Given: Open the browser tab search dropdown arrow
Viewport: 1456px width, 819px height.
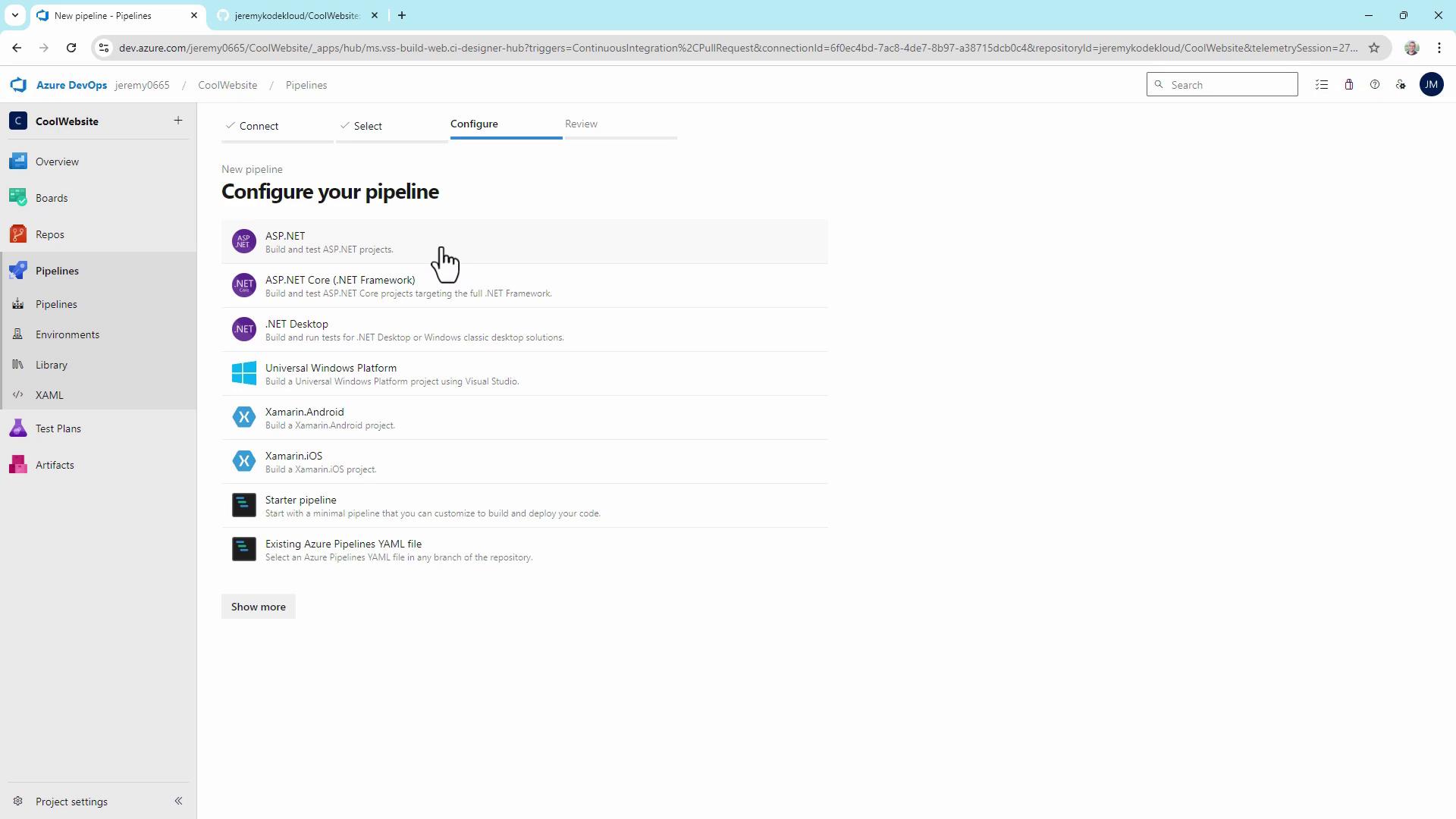Looking at the screenshot, I should (14, 15).
